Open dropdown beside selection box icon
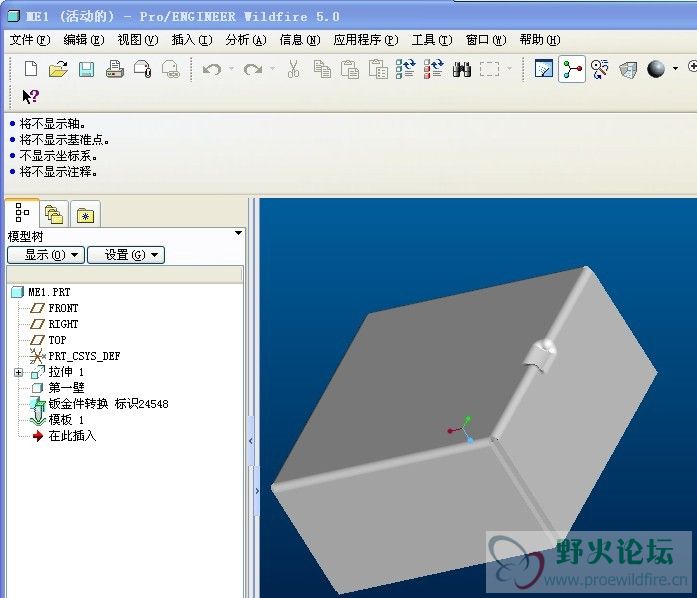The width and height of the screenshot is (697, 598). point(509,68)
